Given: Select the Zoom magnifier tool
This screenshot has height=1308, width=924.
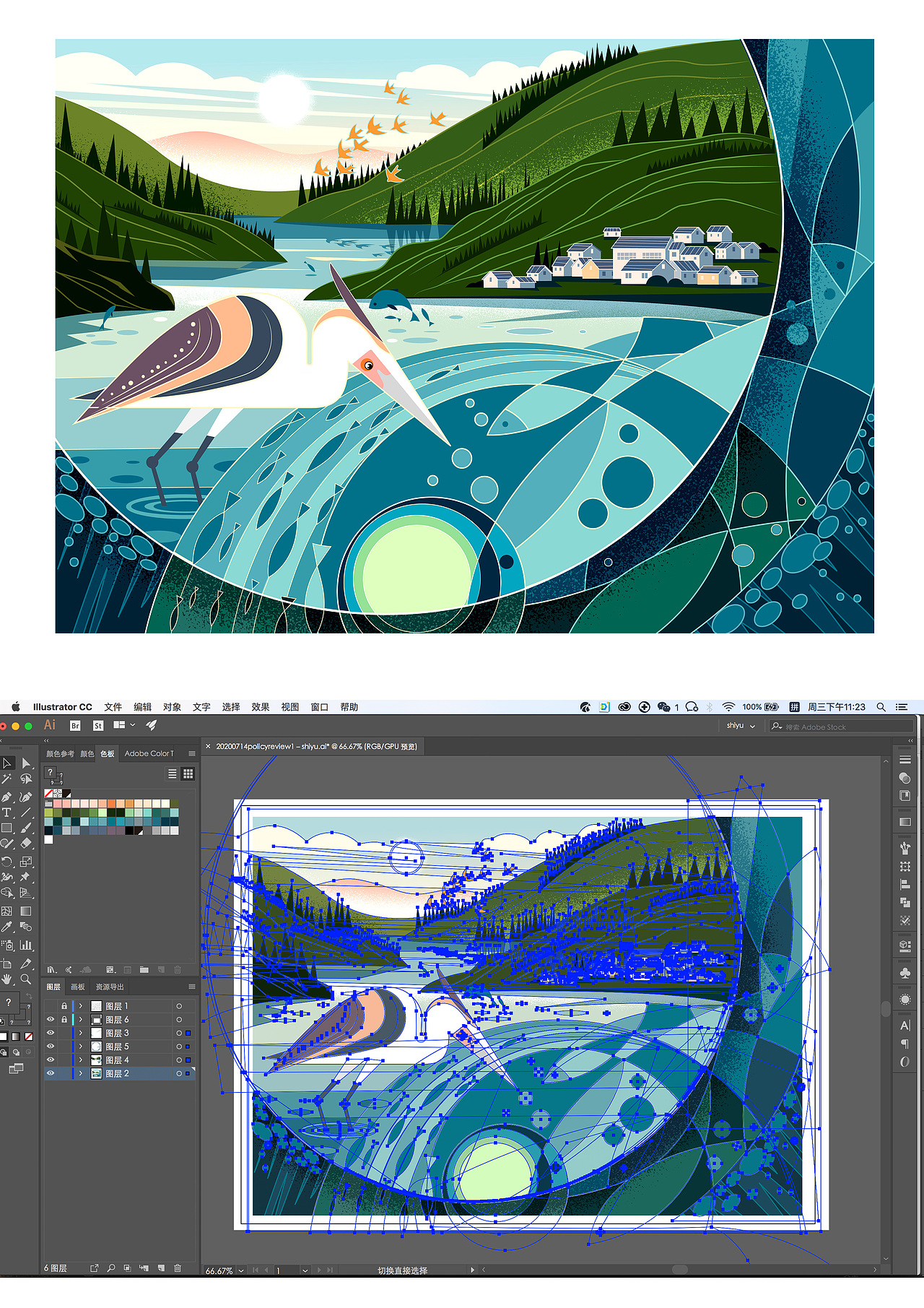Looking at the screenshot, I should (26, 979).
